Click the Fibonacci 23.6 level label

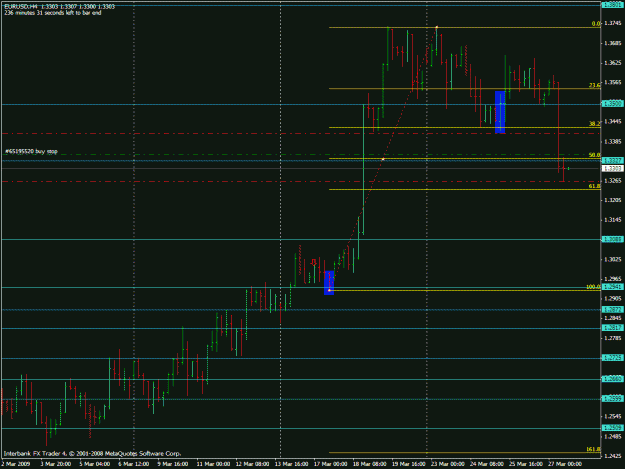[595, 85]
